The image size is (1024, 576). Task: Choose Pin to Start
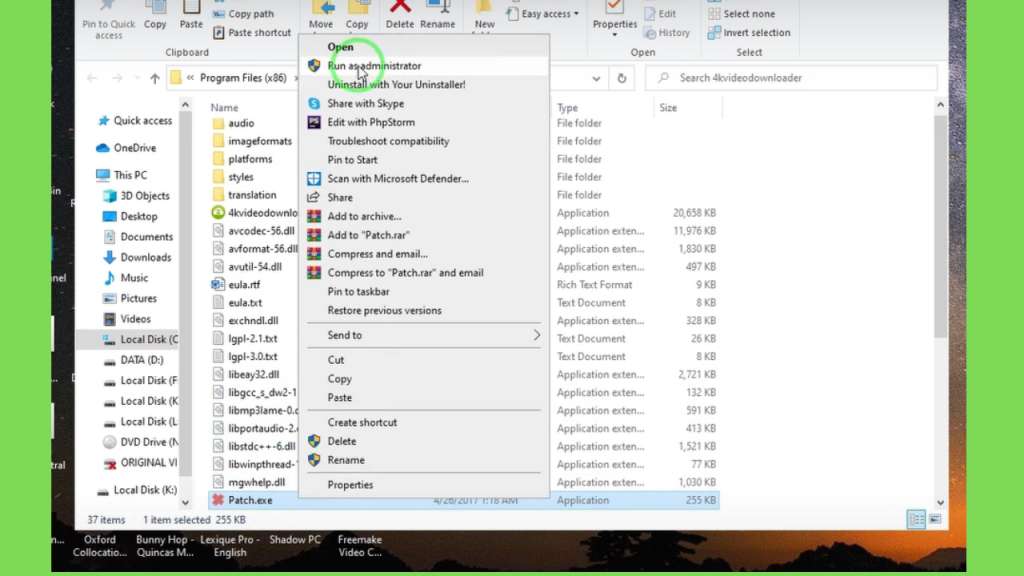coord(352,160)
